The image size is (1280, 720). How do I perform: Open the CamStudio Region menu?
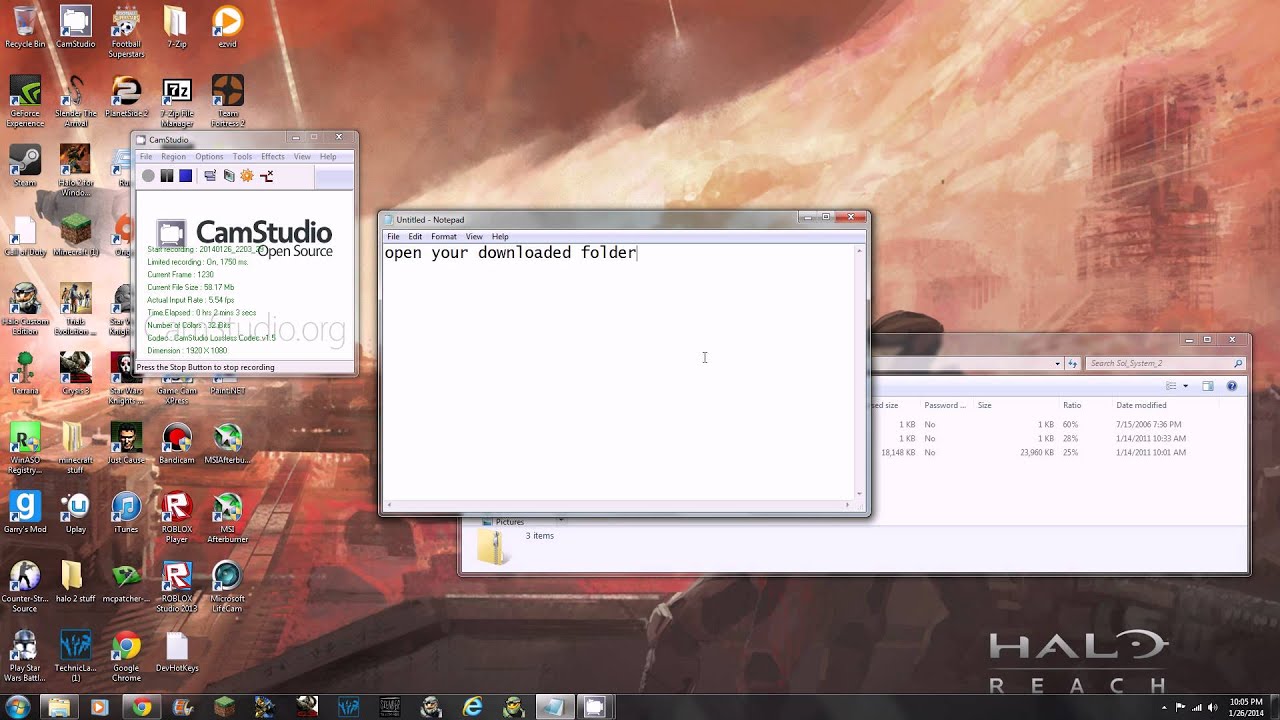click(173, 157)
